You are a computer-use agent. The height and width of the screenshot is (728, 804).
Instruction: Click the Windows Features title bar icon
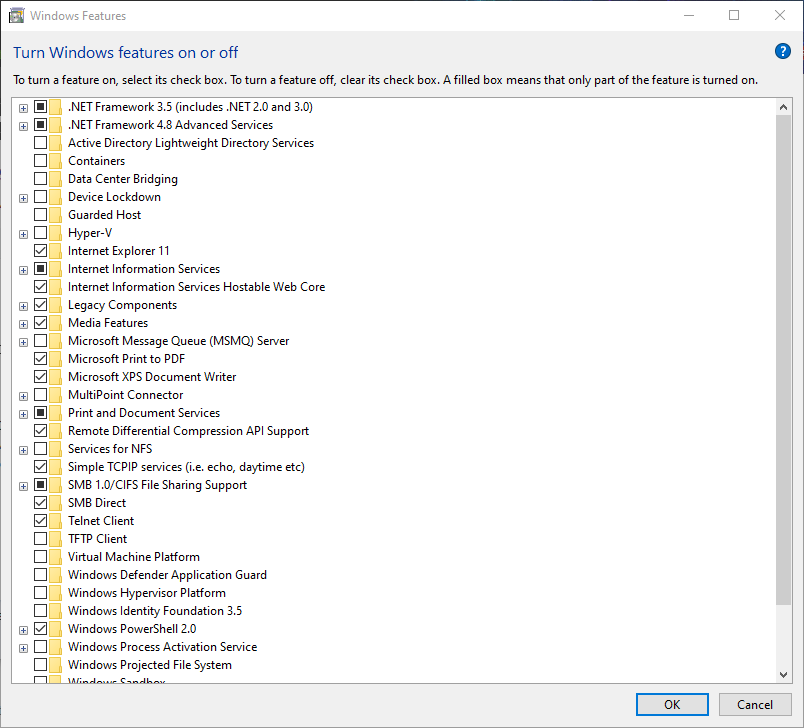[16, 16]
